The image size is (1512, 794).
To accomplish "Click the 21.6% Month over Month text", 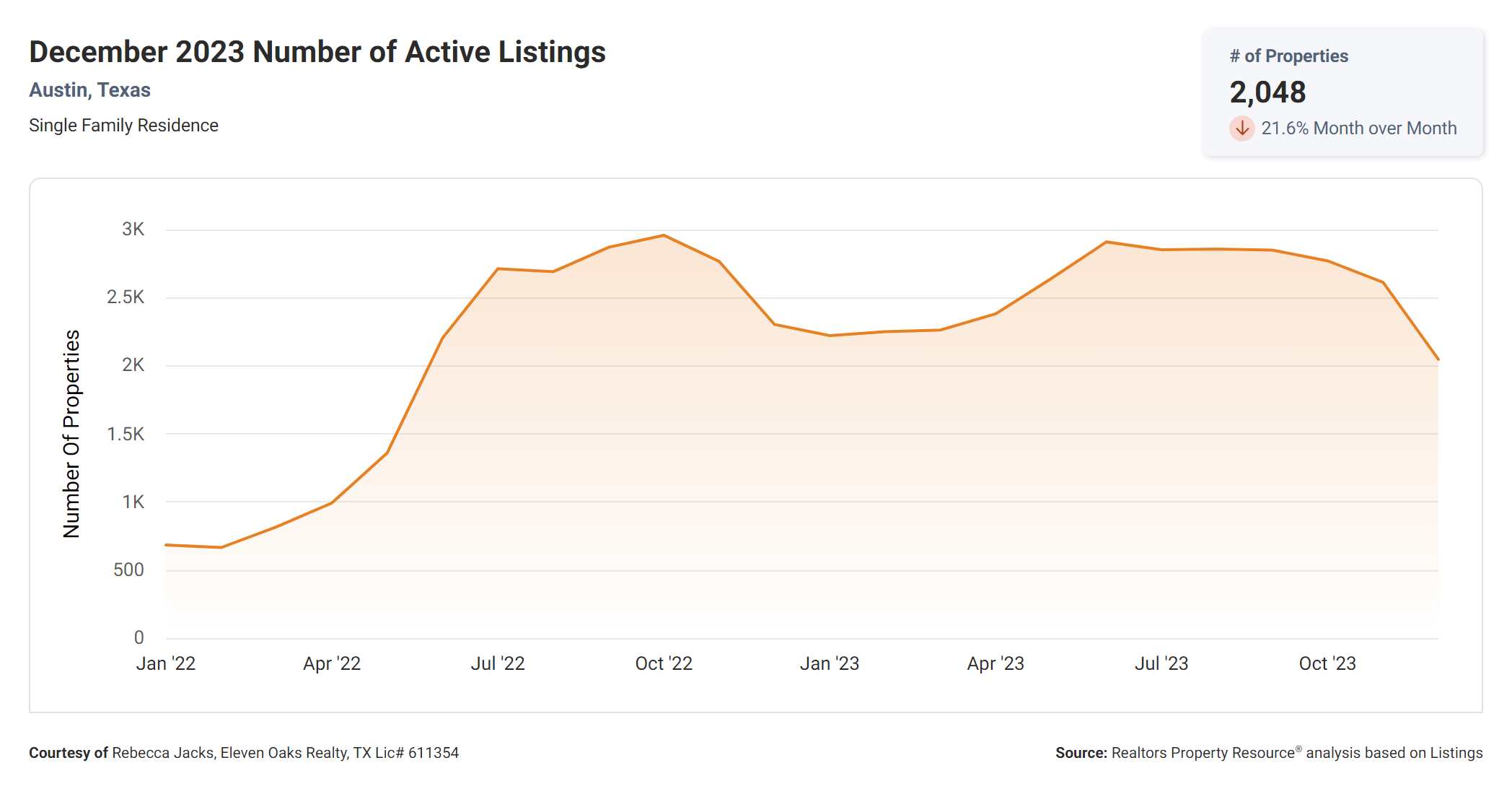I will pos(1358,128).
